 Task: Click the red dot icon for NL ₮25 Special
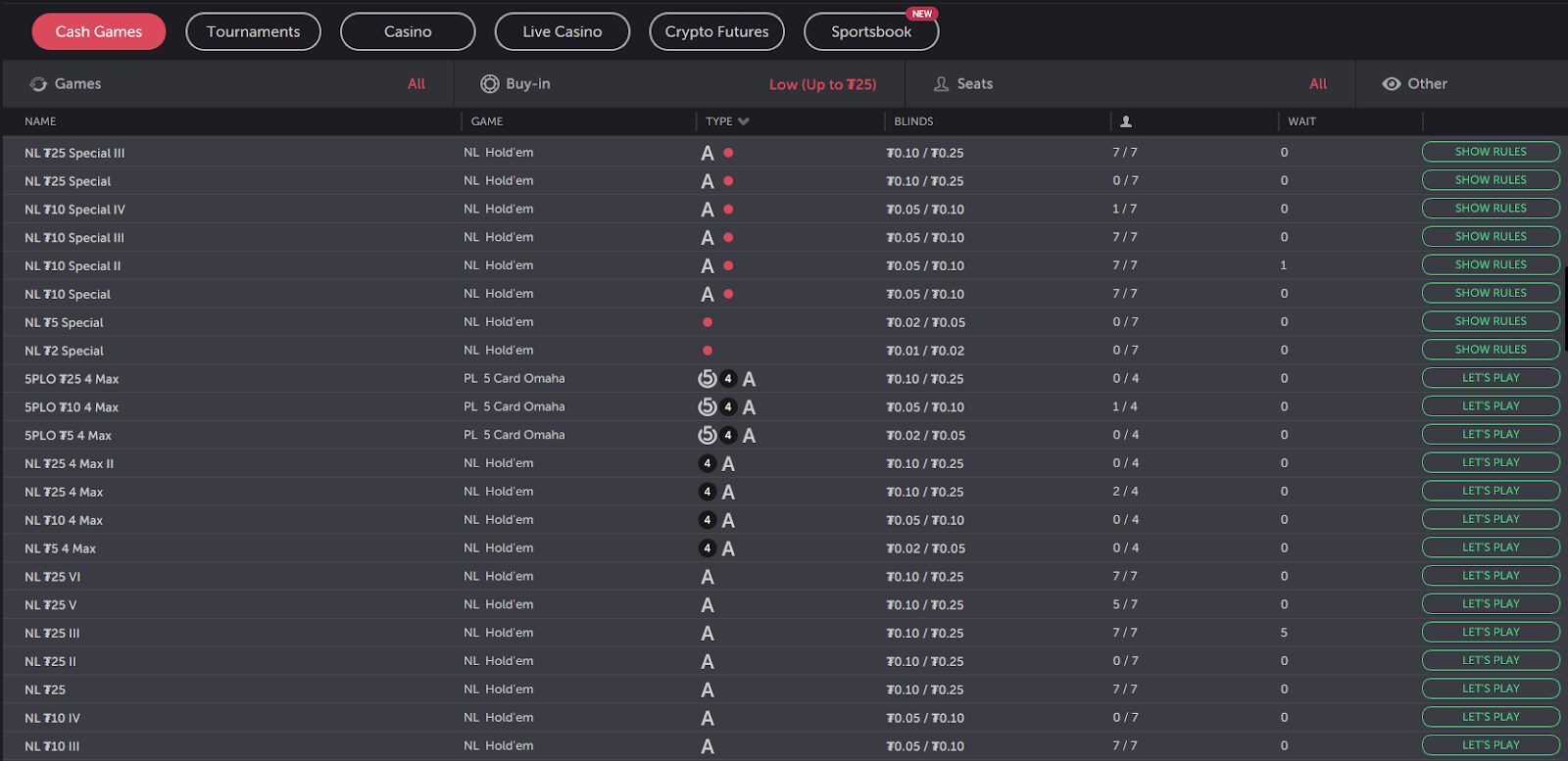tap(728, 181)
